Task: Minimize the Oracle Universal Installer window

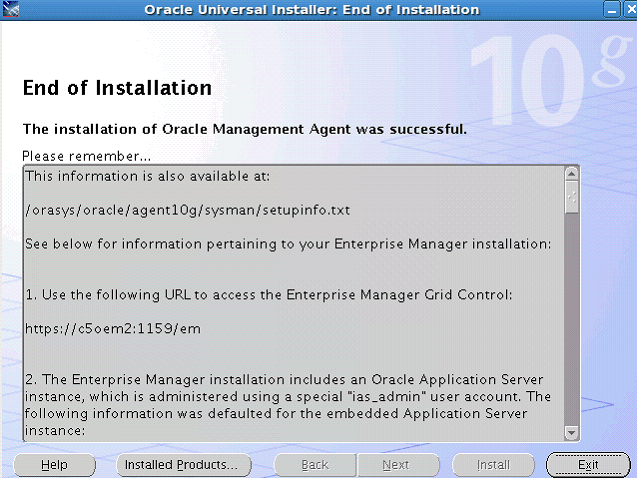Action: (609, 10)
